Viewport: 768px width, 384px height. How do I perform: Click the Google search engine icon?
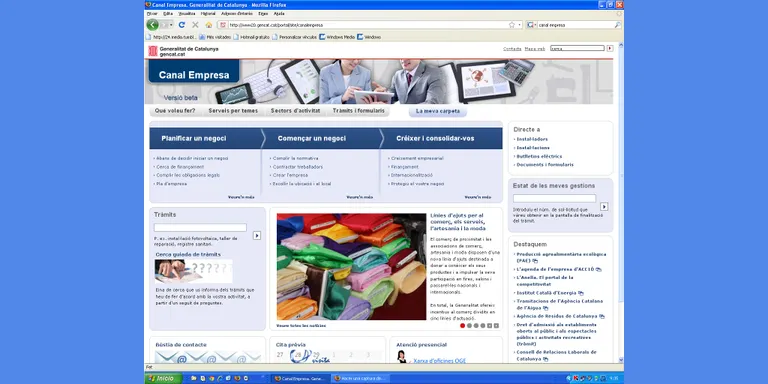[530, 24]
